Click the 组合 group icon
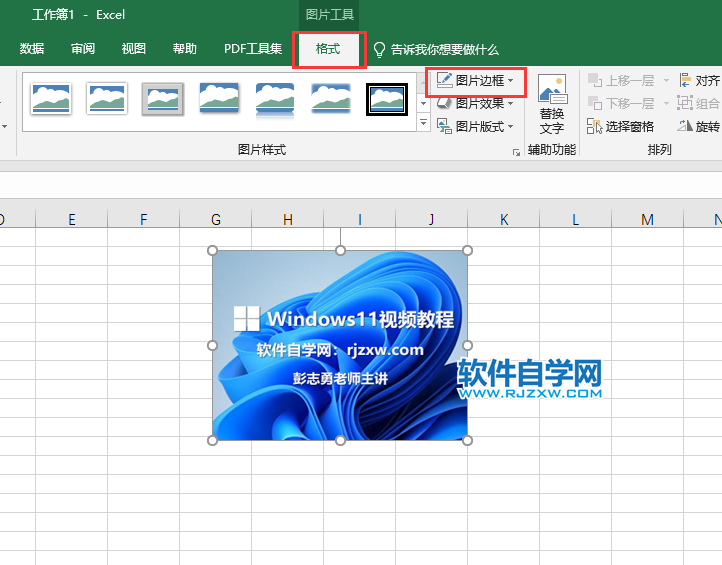The height and width of the screenshot is (565, 722). point(685,103)
